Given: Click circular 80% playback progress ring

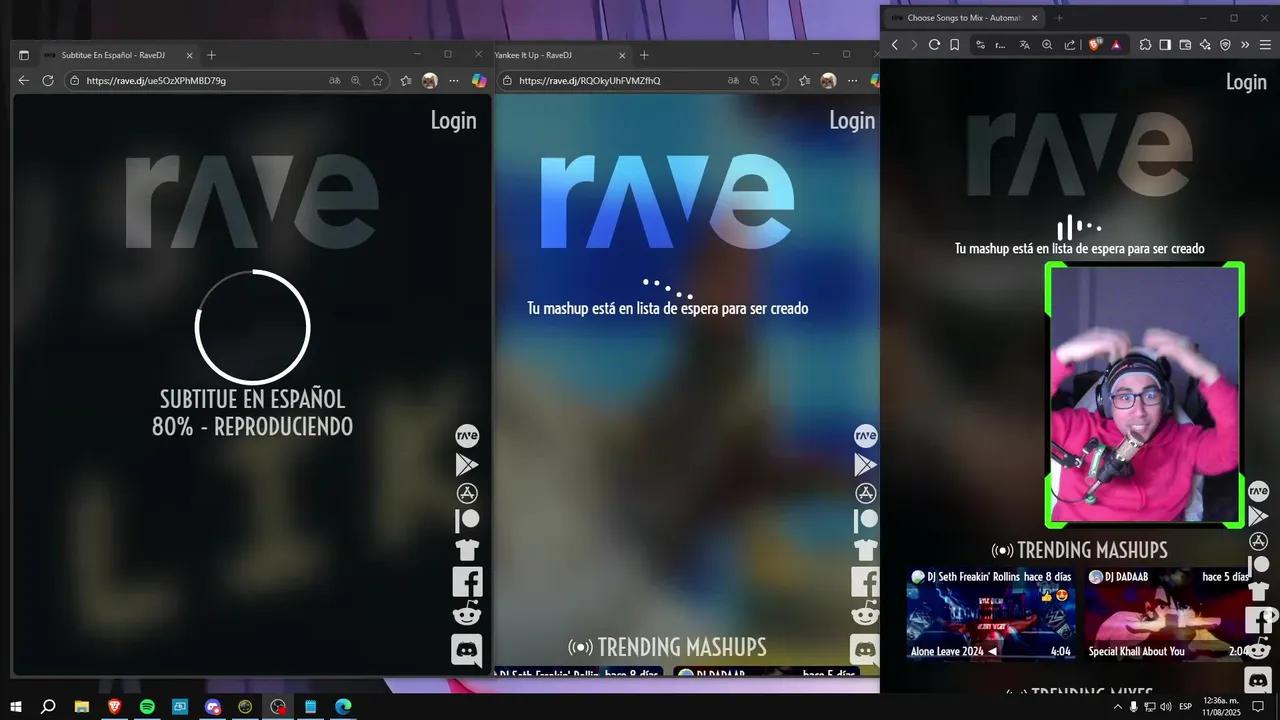Looking at the screenshot, I should [x=252, y=327].
